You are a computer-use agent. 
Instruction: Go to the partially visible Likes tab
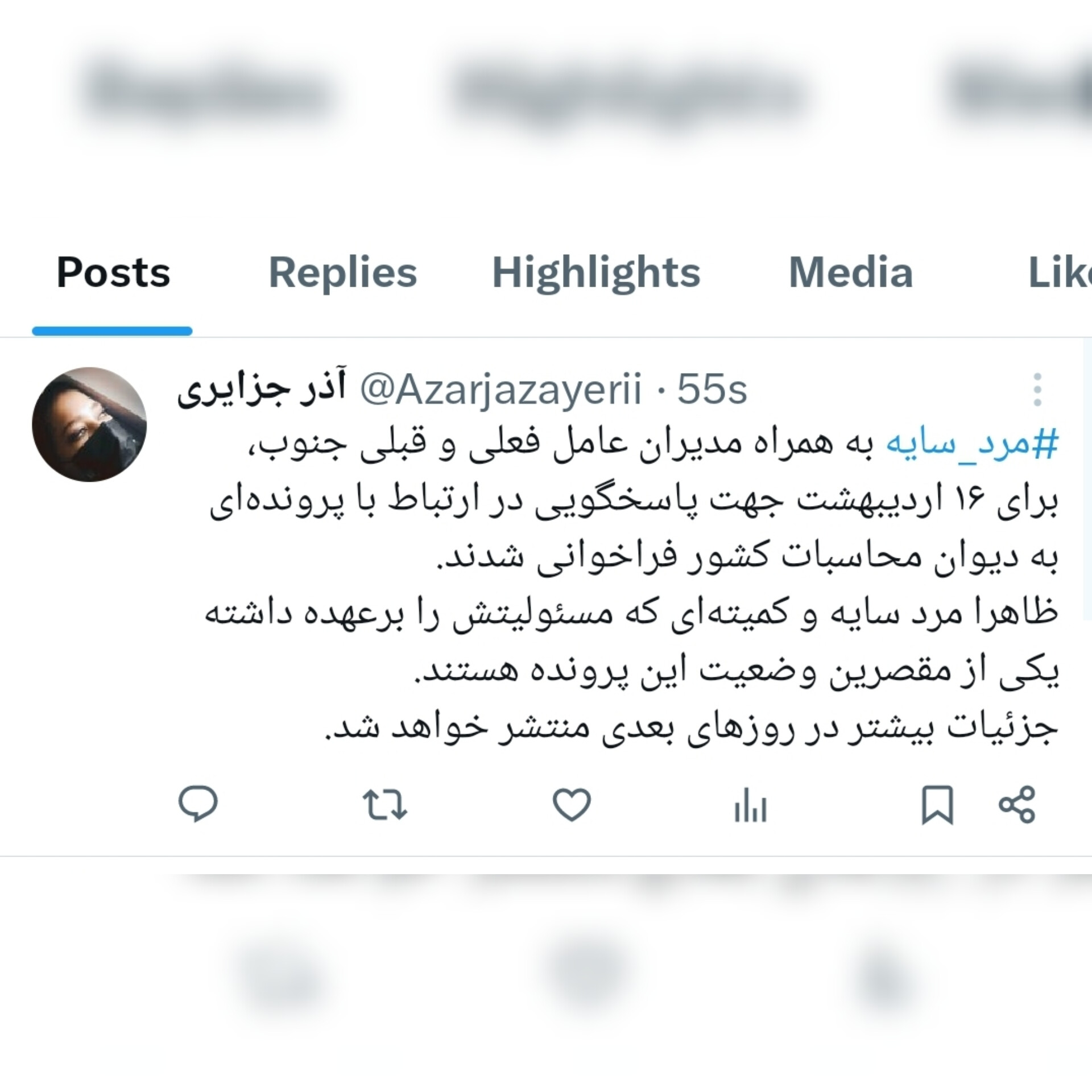[1060, 272]
